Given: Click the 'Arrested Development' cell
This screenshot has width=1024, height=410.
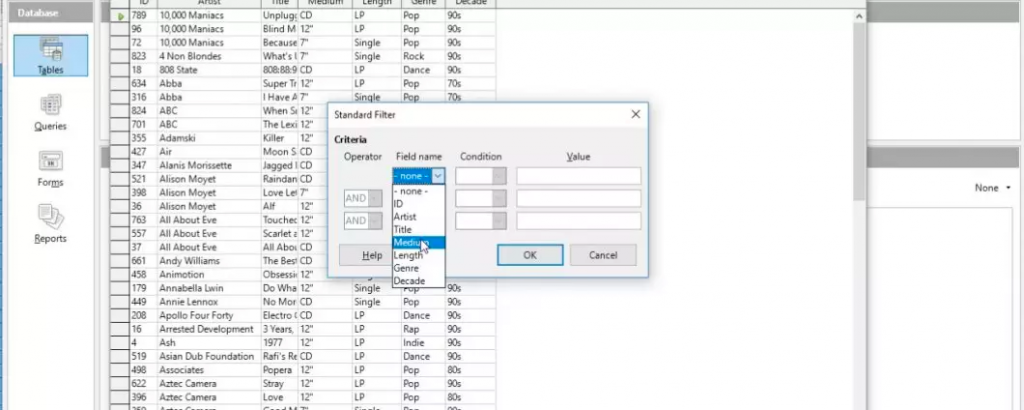Looking at the screenshot, I should pos(209,329).
